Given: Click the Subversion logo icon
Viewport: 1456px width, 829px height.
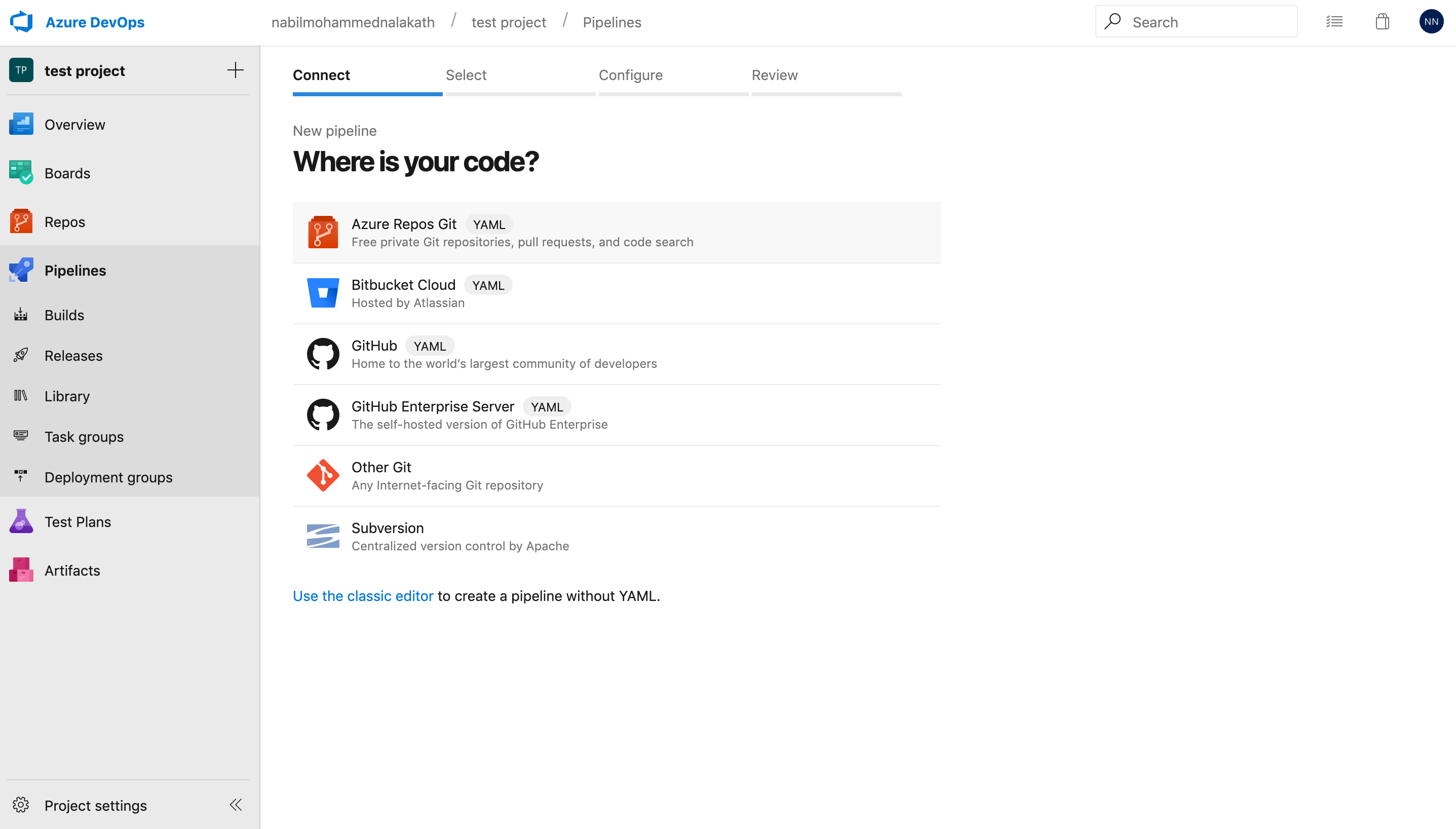Looking at the screenshot, I should 323,536.
